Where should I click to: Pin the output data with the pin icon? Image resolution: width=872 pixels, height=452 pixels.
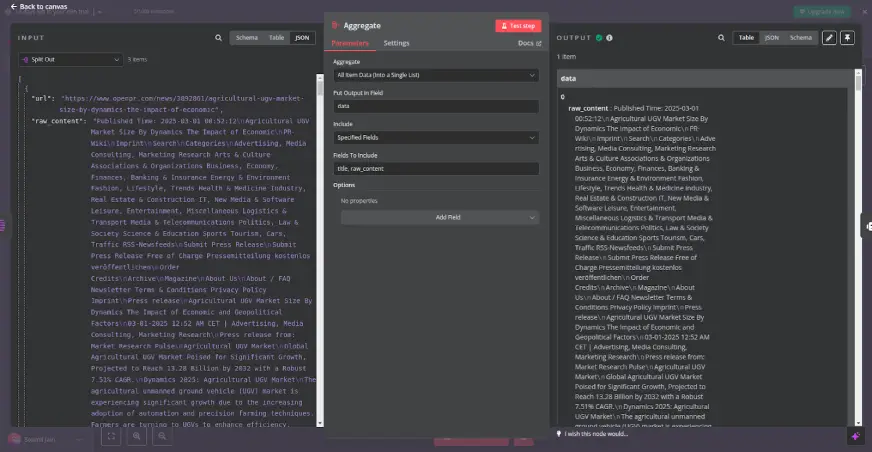pos(848,38)
